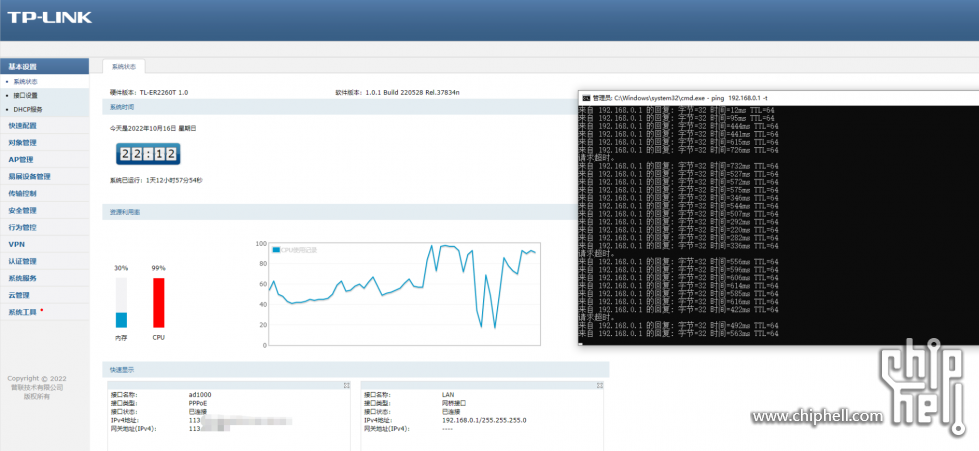Click the cmd.exe ping window title bar
The image size is (979, 451).
coord(779,97)
